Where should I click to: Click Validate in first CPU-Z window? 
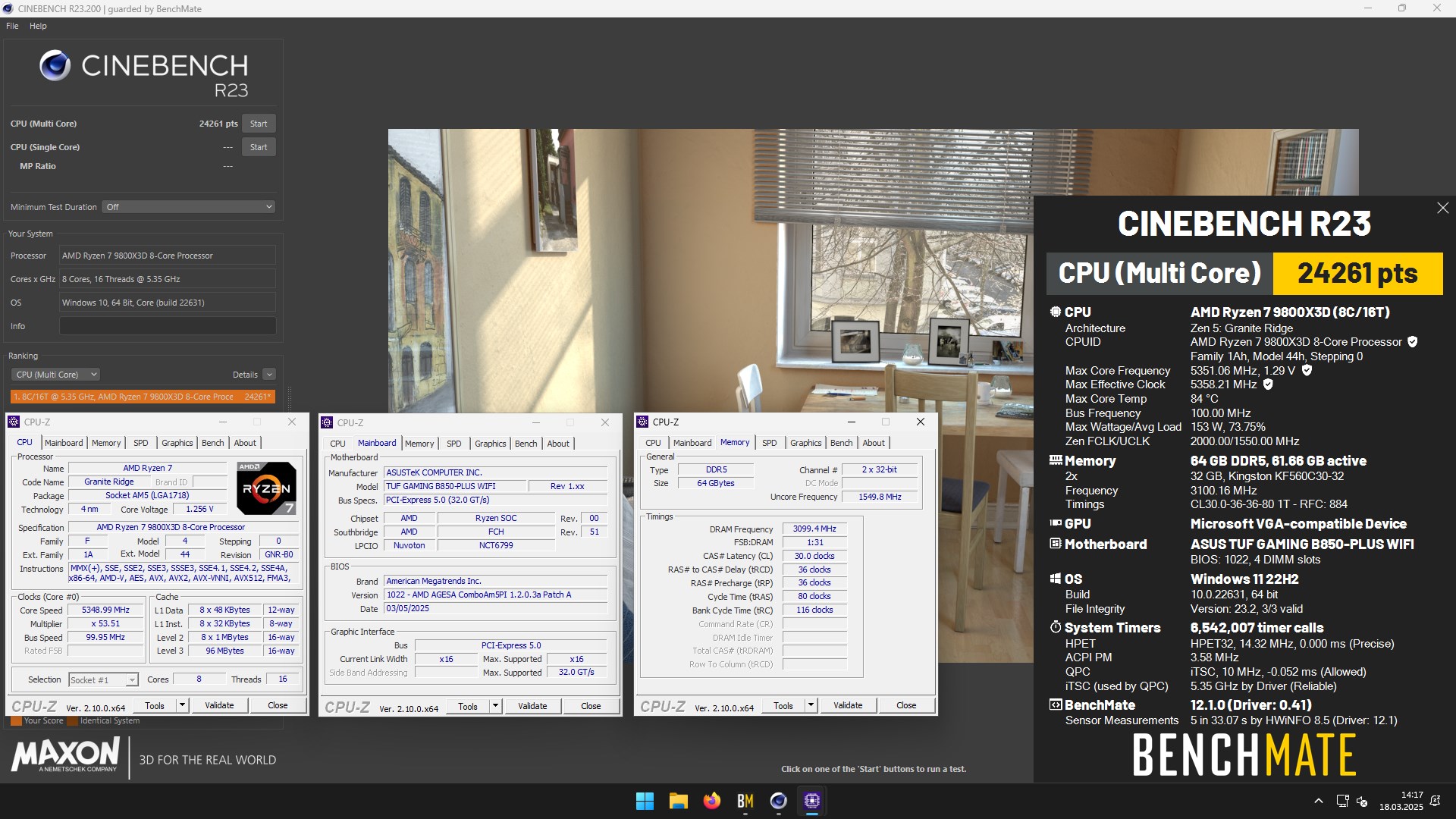[219, 705]
